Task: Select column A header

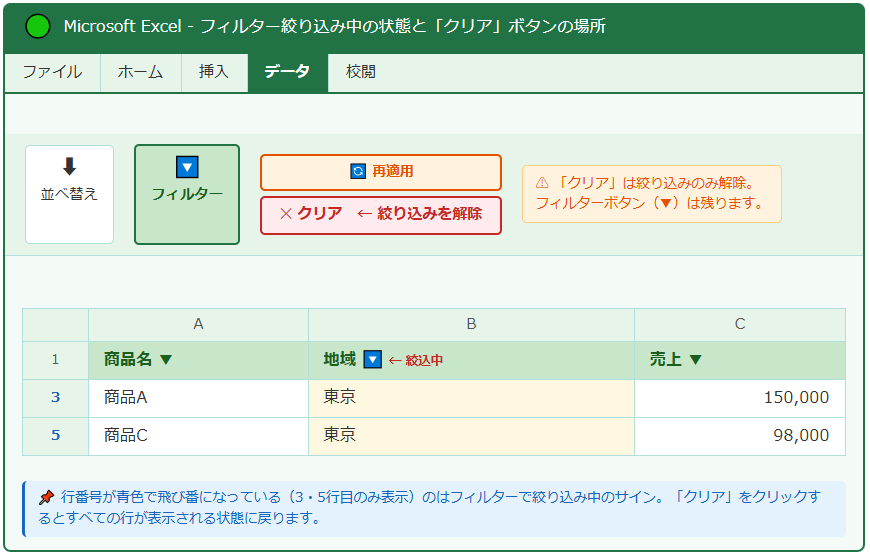Action: tap(198, 324)
